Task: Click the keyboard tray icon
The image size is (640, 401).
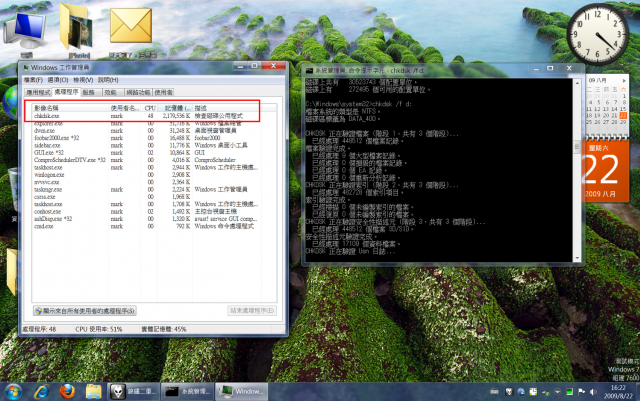Action: pos(494,392)
